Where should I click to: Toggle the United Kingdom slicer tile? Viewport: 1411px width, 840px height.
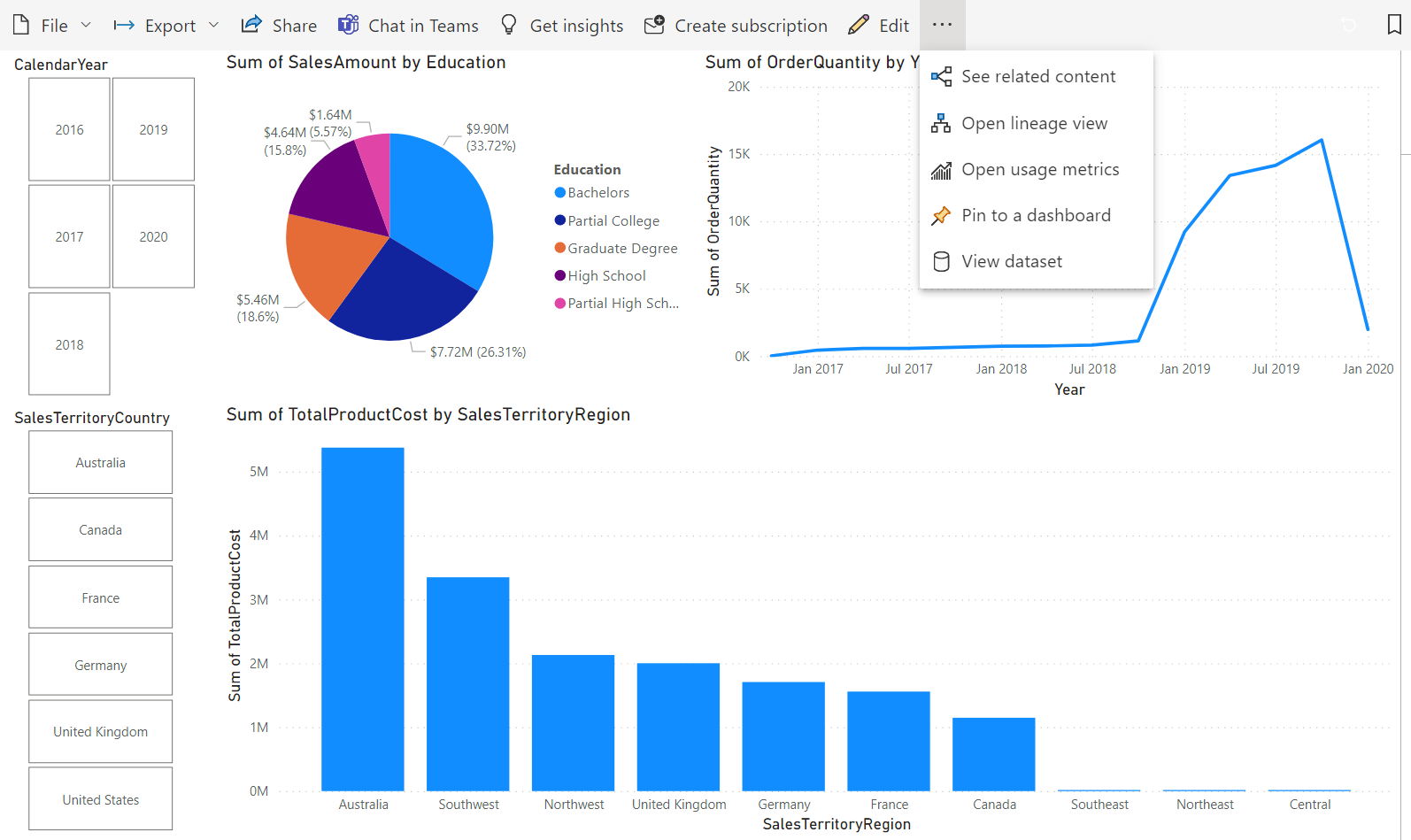click(x=100, y=731)
